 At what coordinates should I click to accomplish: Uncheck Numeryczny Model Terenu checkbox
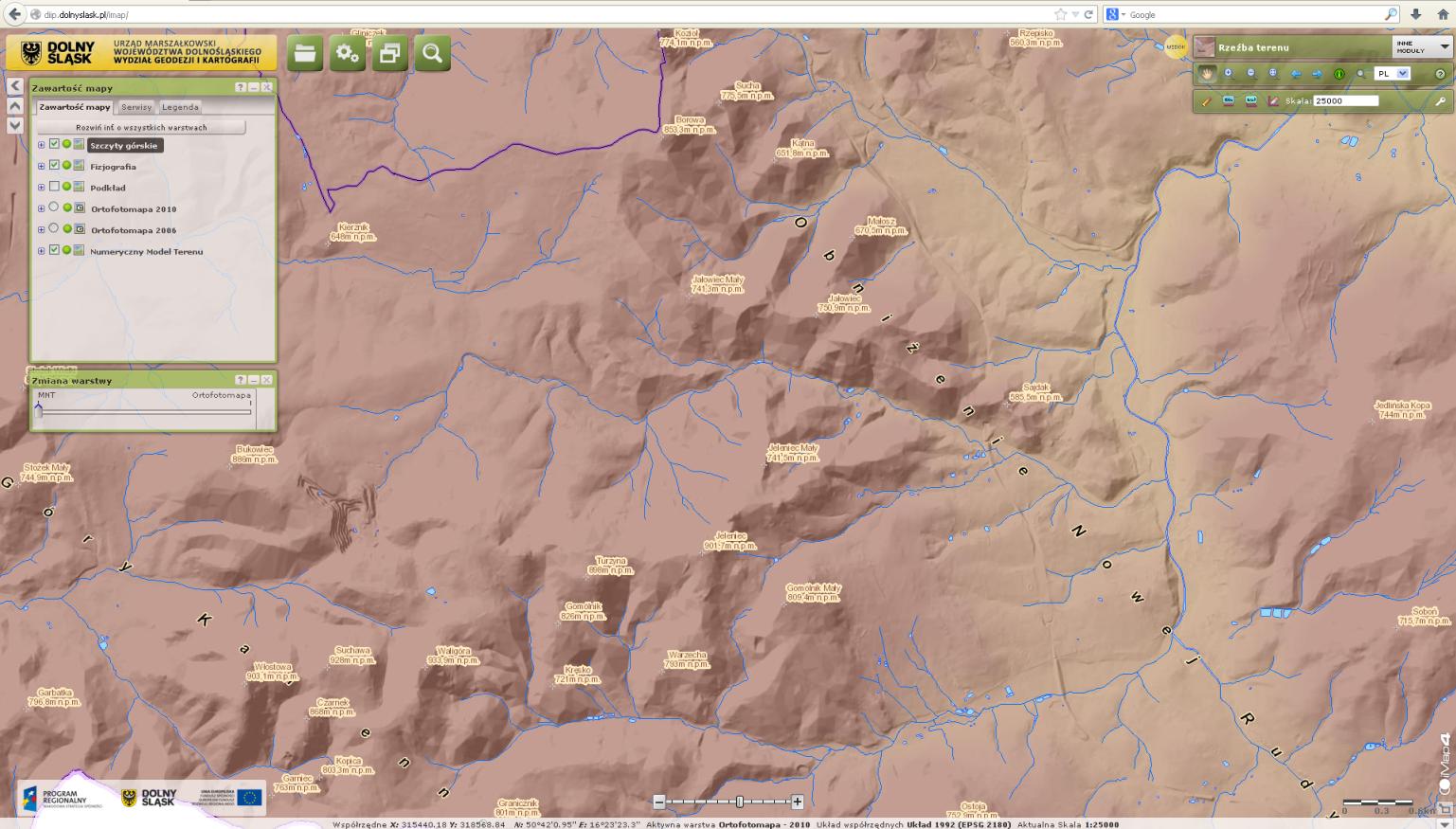pos(54,250)
